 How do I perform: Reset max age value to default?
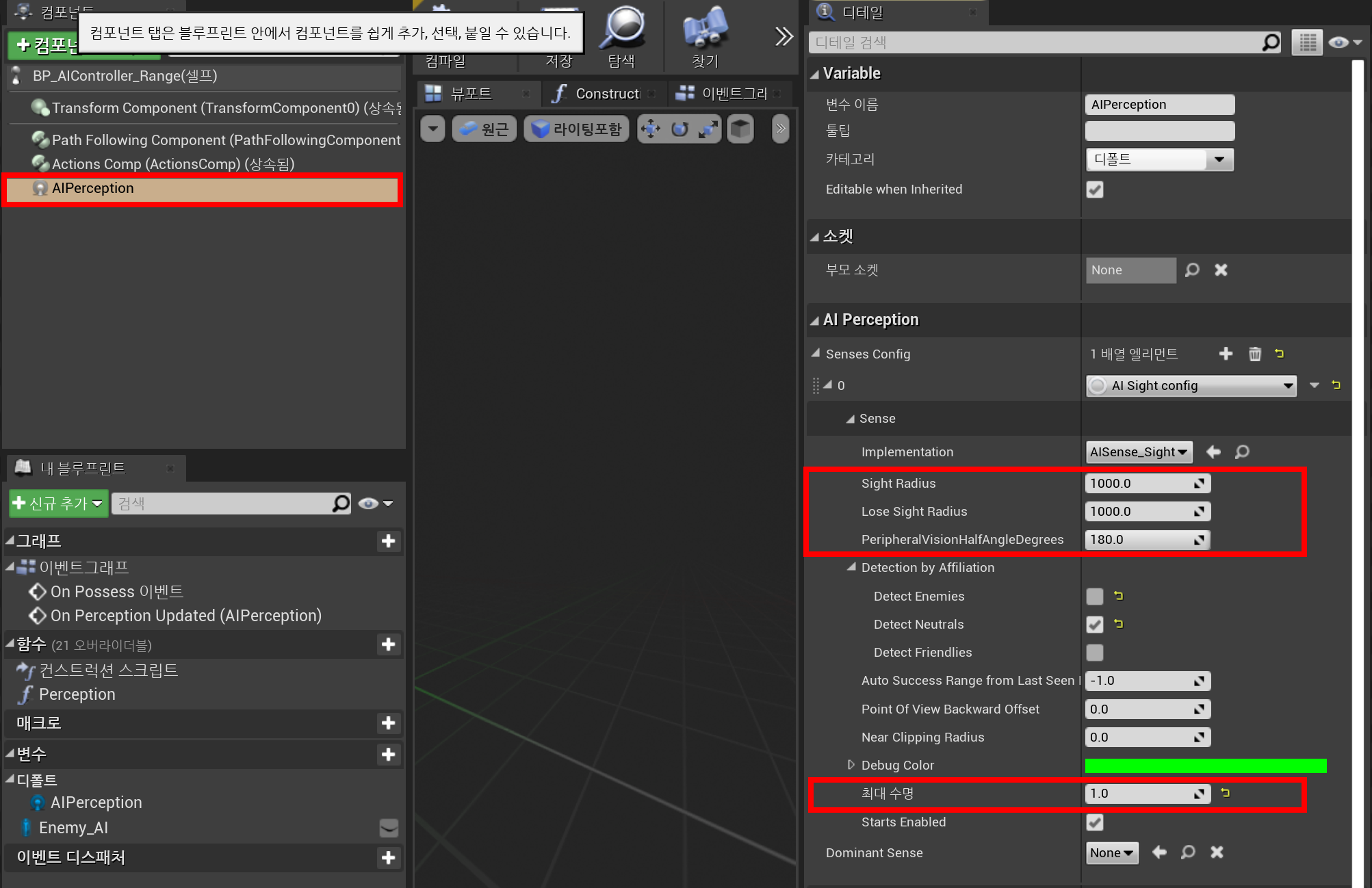click(x=1226, y=793)
